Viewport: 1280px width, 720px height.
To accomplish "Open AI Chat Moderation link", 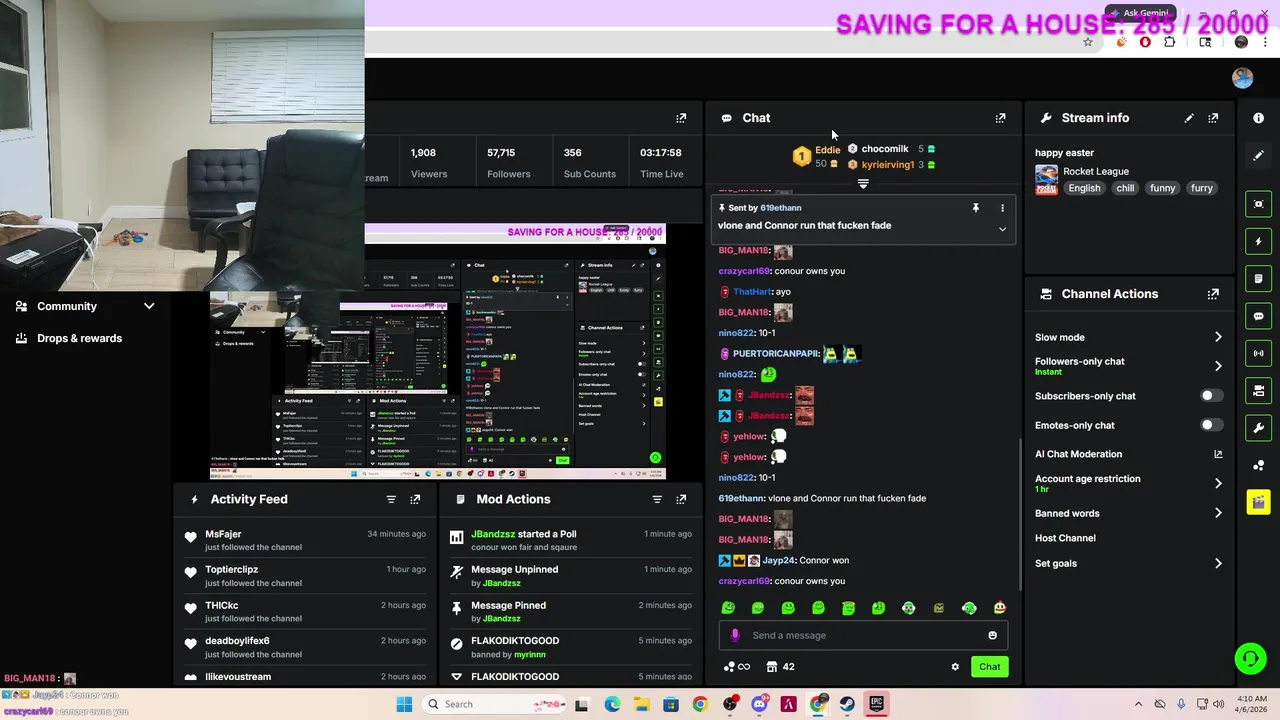I will pos(1129,454).
